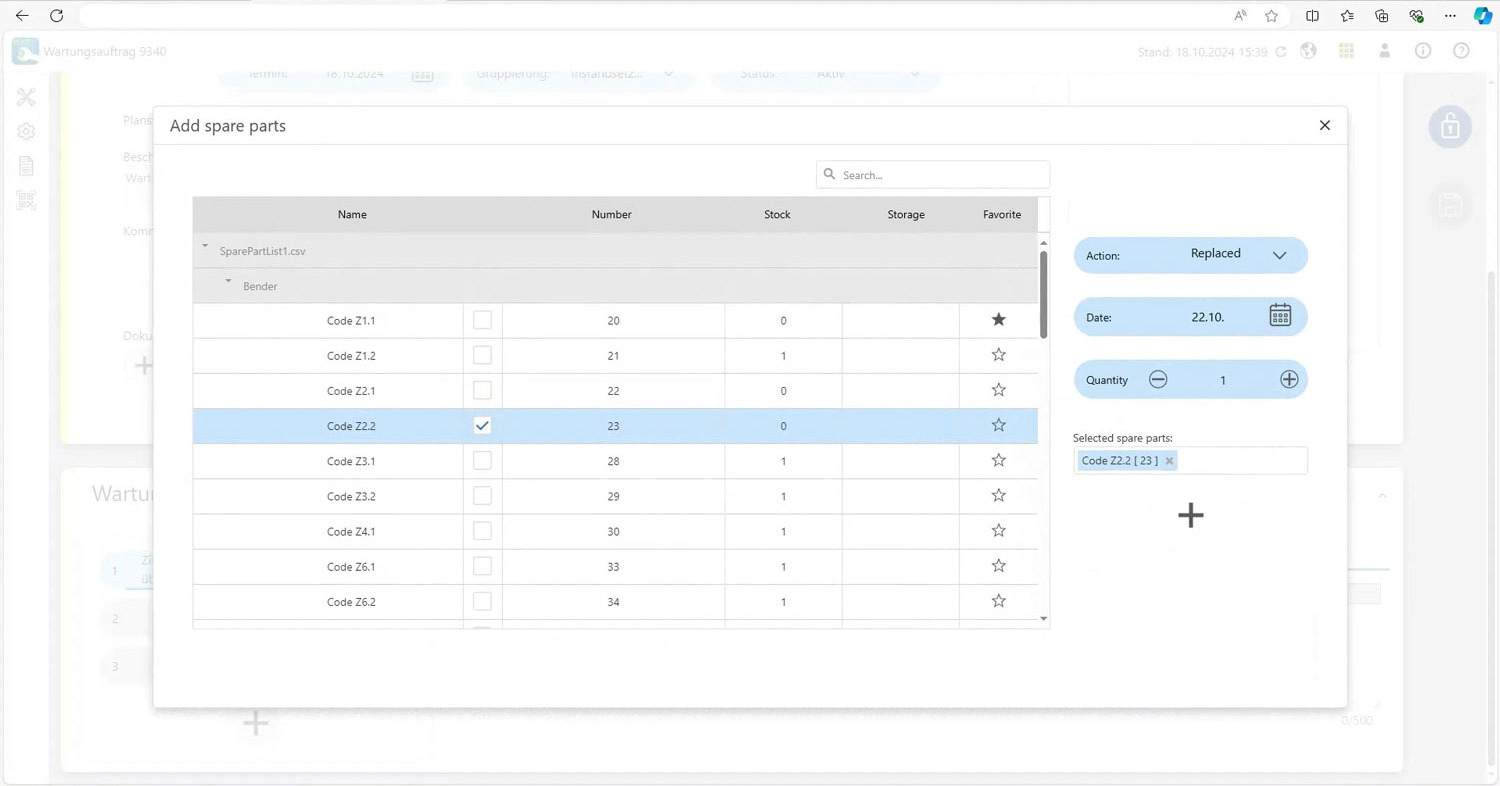Check the Code Z1.1 checkbox
Image resolution: width=1500 pixels, height=786 pixels.
482,320
